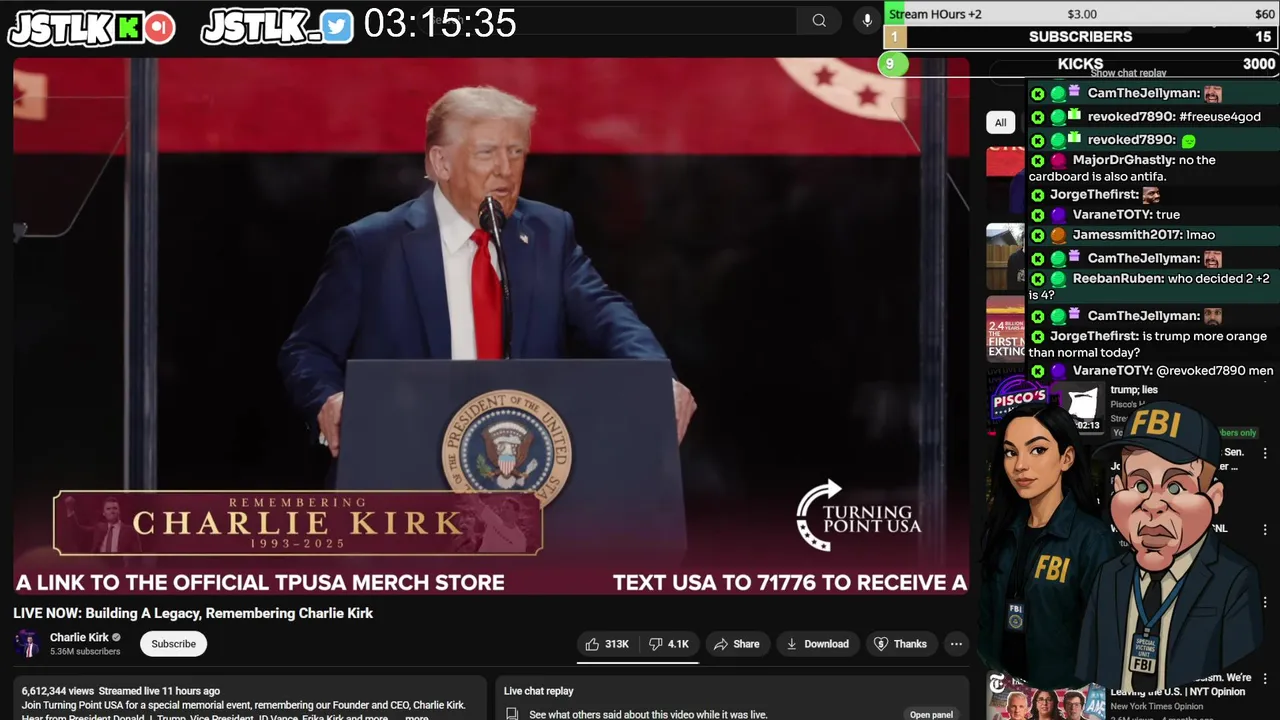This screenshot has width=1280, height=720.
Task: Click the Live chat replay heading
Action: 538,691
